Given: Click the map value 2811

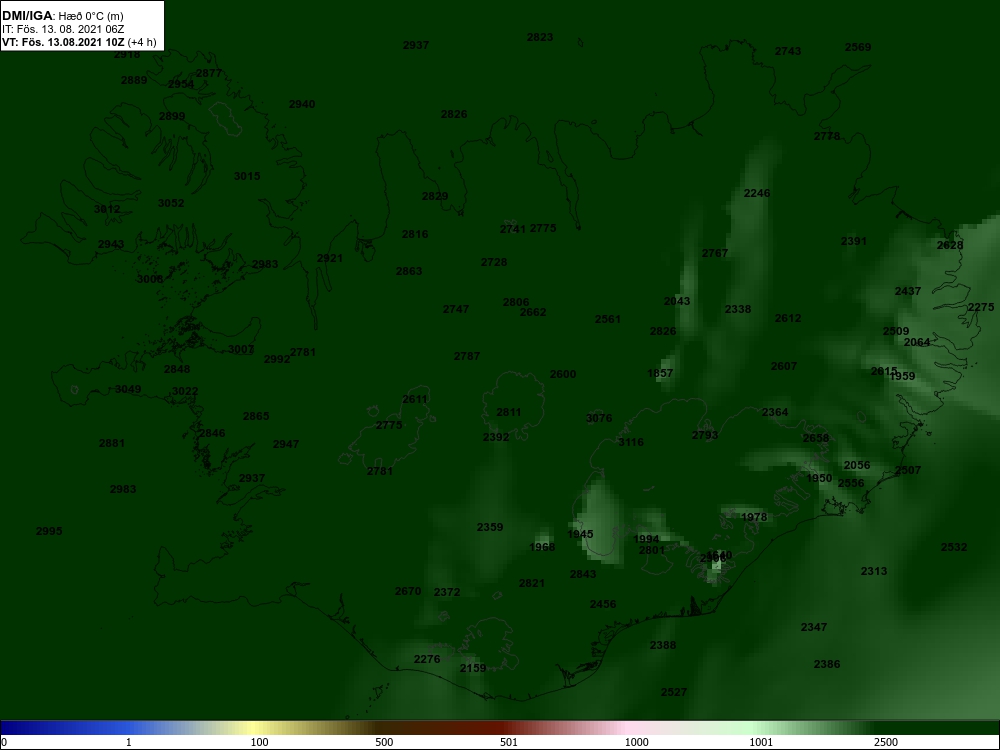Looking at the screenshot, I should tap(509, 412).
